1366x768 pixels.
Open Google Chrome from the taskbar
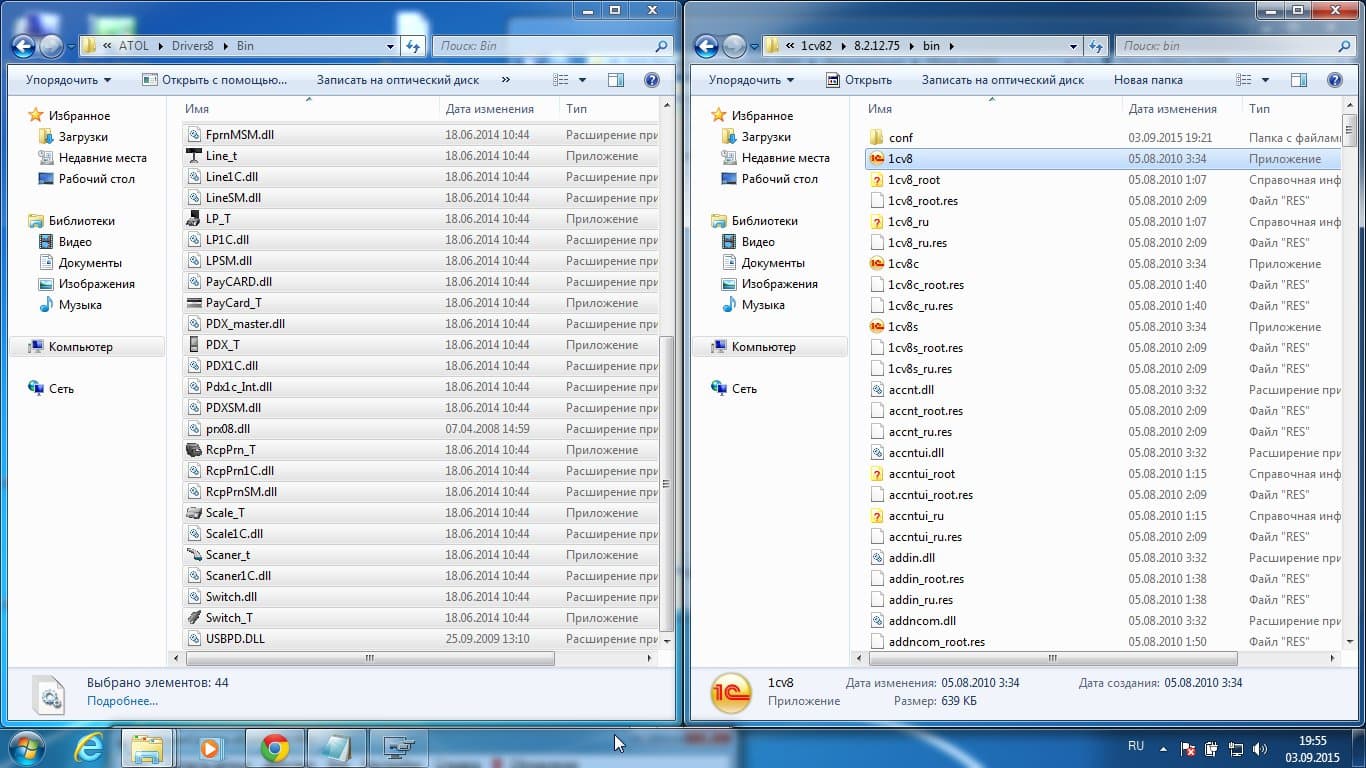(275, 747)
